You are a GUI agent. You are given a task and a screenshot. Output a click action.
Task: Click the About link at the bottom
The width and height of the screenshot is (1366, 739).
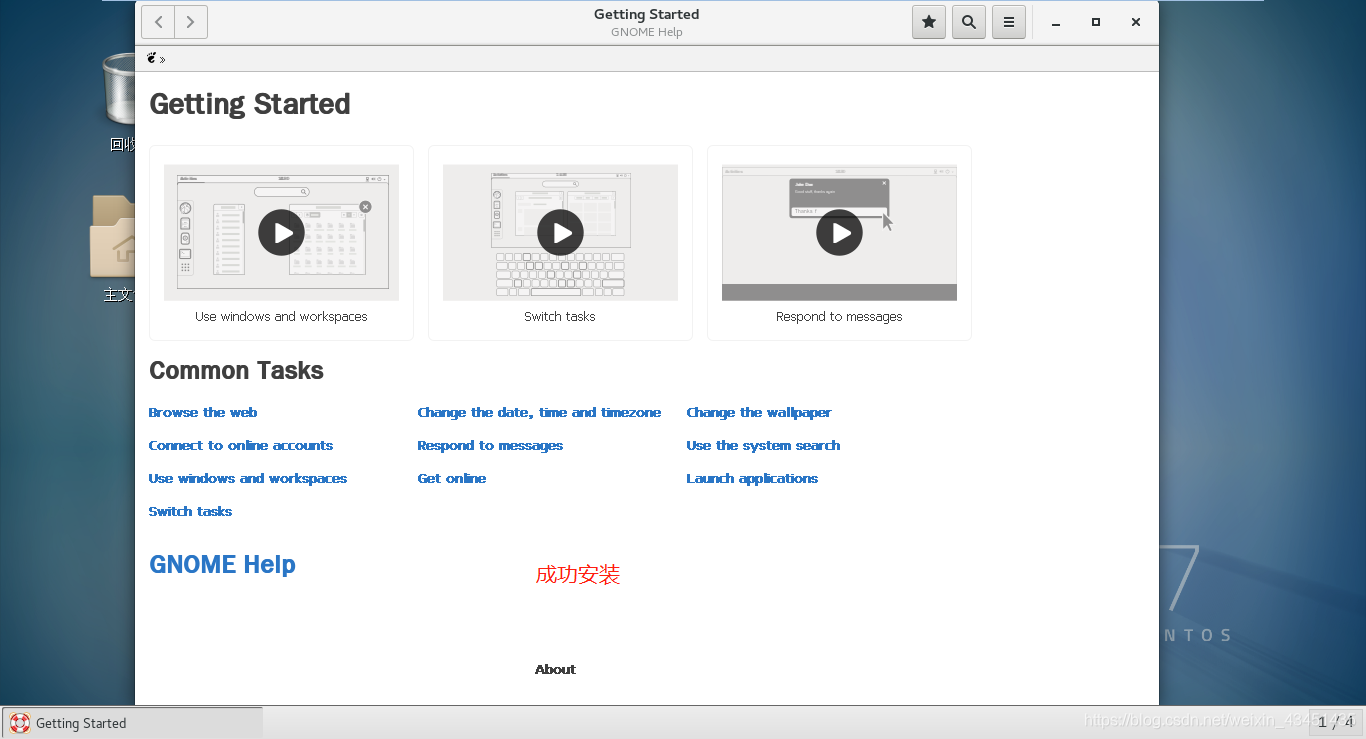point(555,669)
